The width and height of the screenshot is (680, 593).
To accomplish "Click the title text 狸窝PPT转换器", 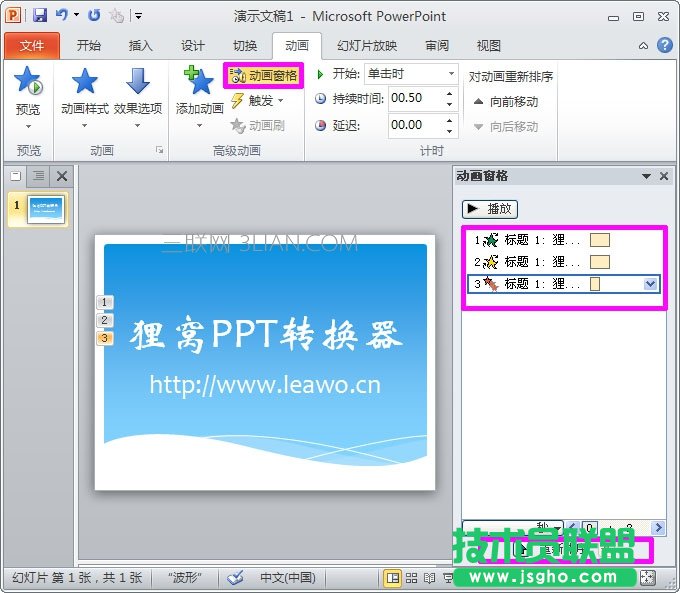I will (x=265, y=335).
